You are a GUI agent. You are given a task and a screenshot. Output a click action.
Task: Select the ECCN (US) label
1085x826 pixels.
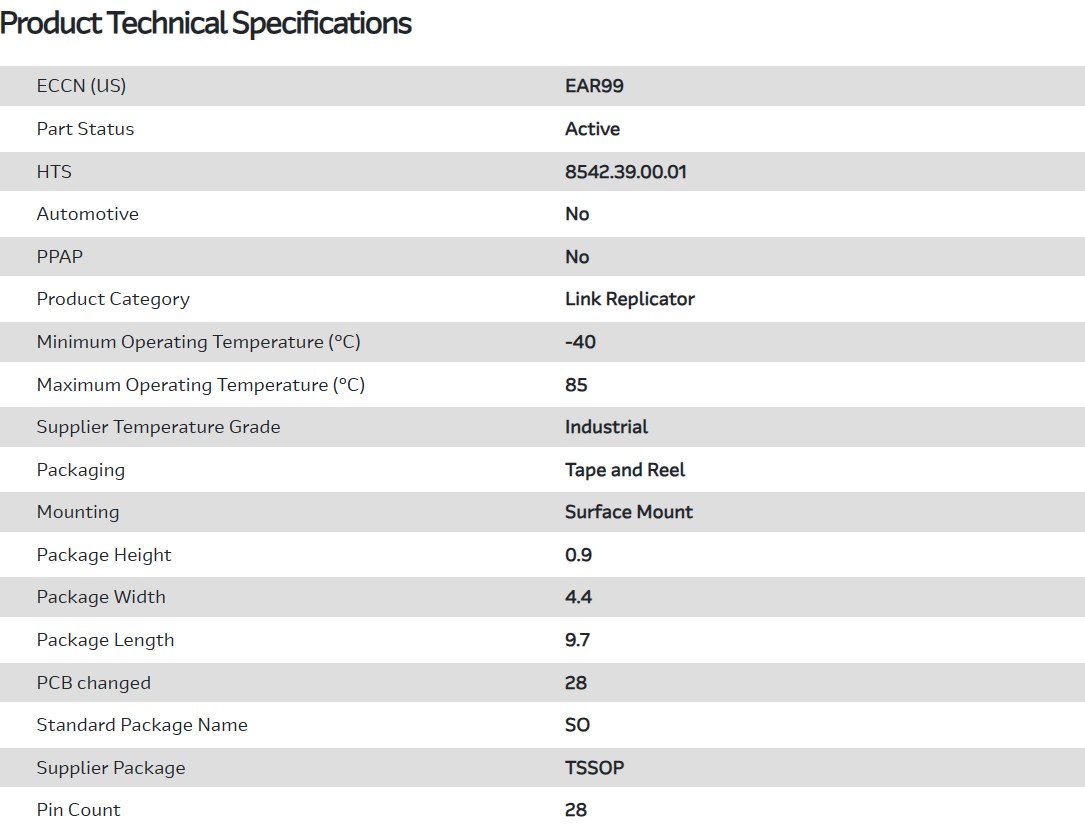pyautogui.click(x=81, y=86)
